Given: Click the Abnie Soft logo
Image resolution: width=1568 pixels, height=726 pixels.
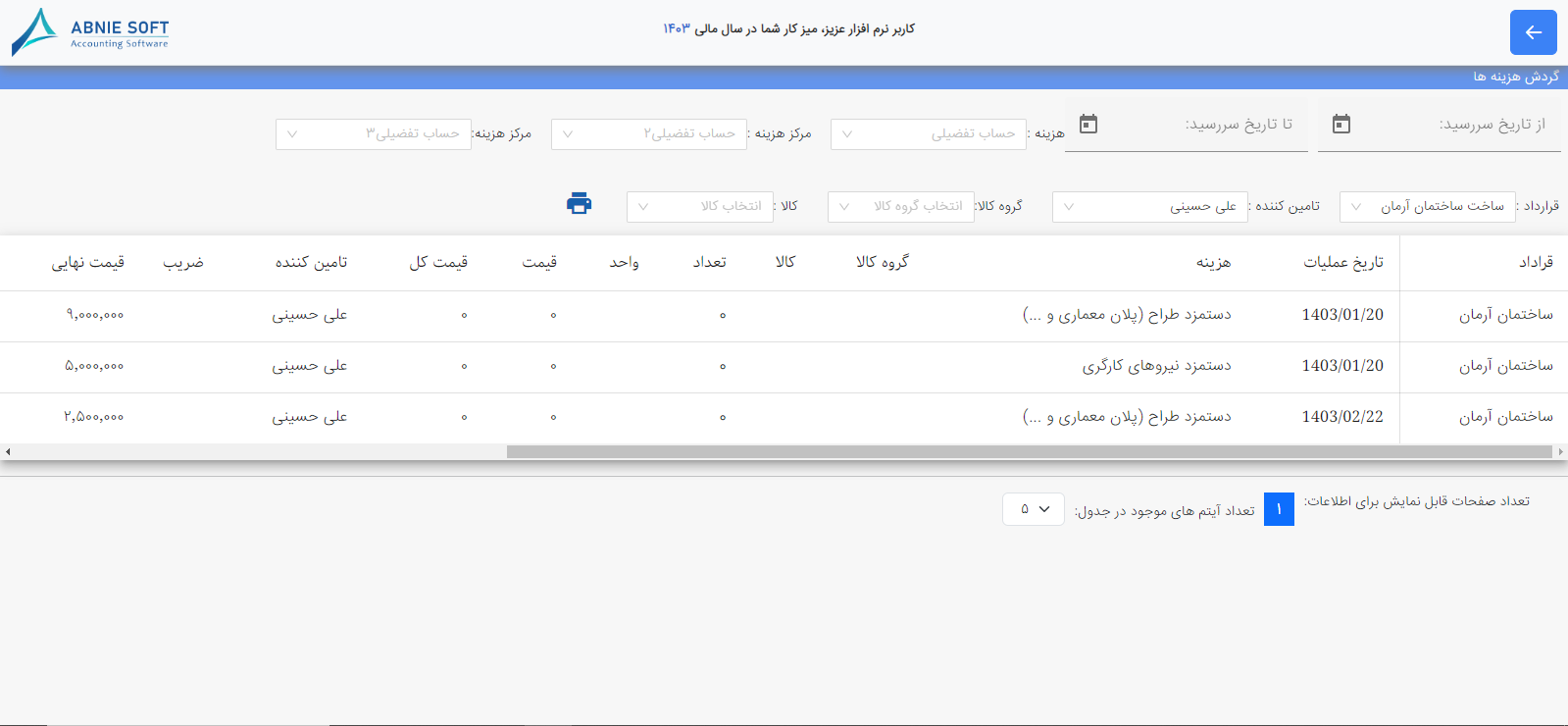Looking at the screenshot, I should 90,32.
